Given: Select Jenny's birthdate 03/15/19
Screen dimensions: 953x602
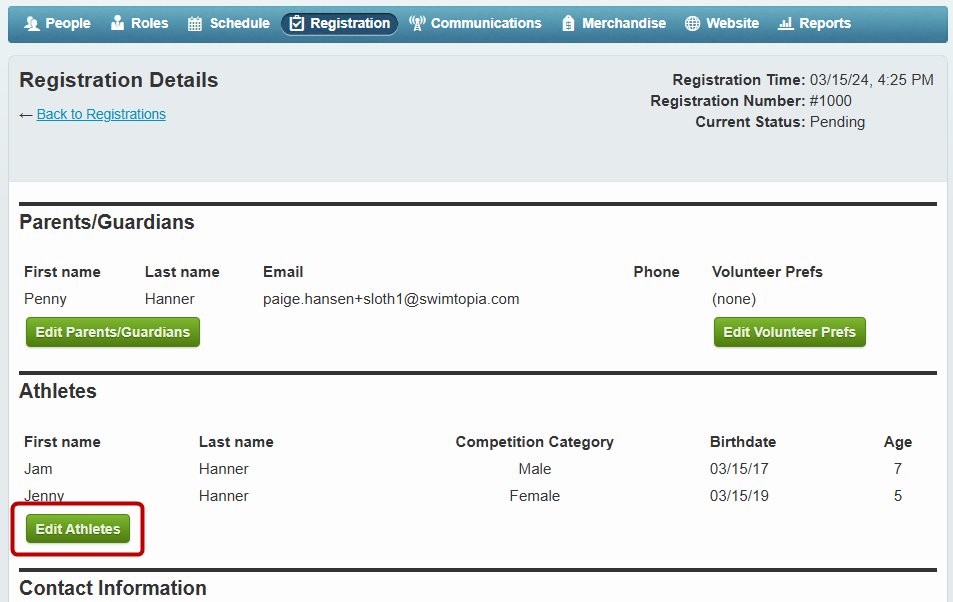Looking at the screenshot, I should [x=739, y=496].
